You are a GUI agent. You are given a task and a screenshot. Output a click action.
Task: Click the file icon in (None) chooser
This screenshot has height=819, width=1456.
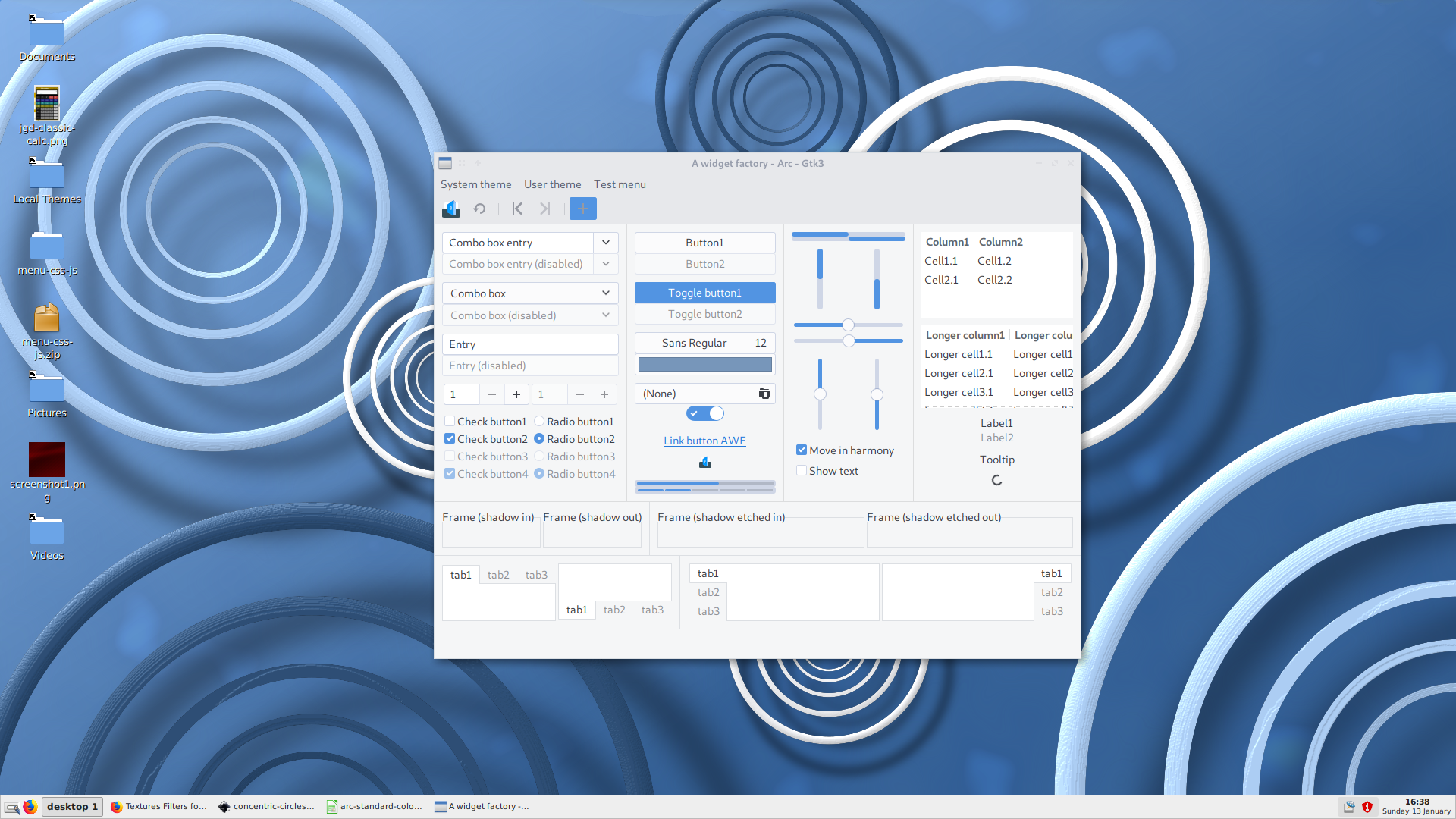(764, 394)
